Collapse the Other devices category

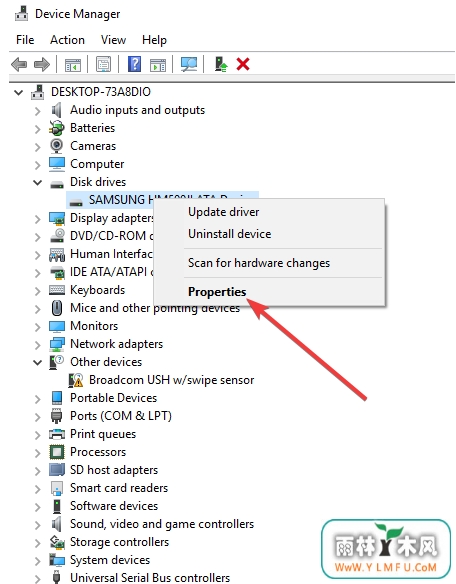38,362
